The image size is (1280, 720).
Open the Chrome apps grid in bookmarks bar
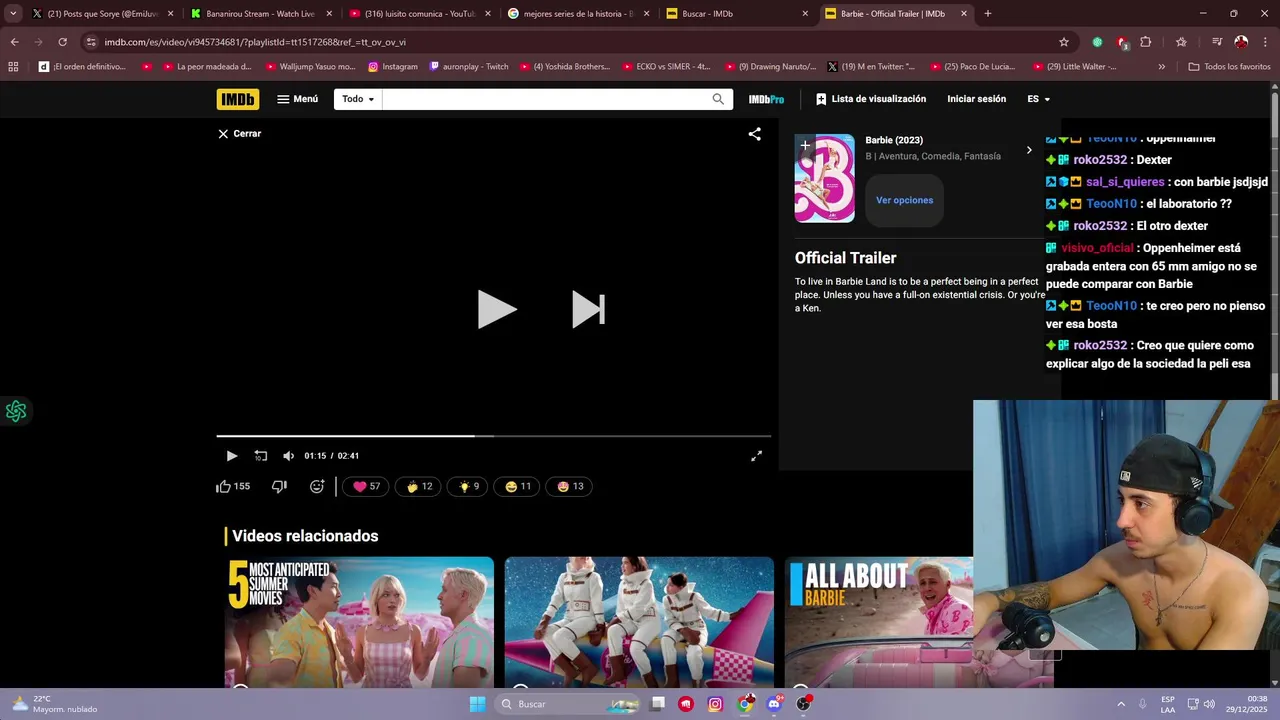point(13,67)
